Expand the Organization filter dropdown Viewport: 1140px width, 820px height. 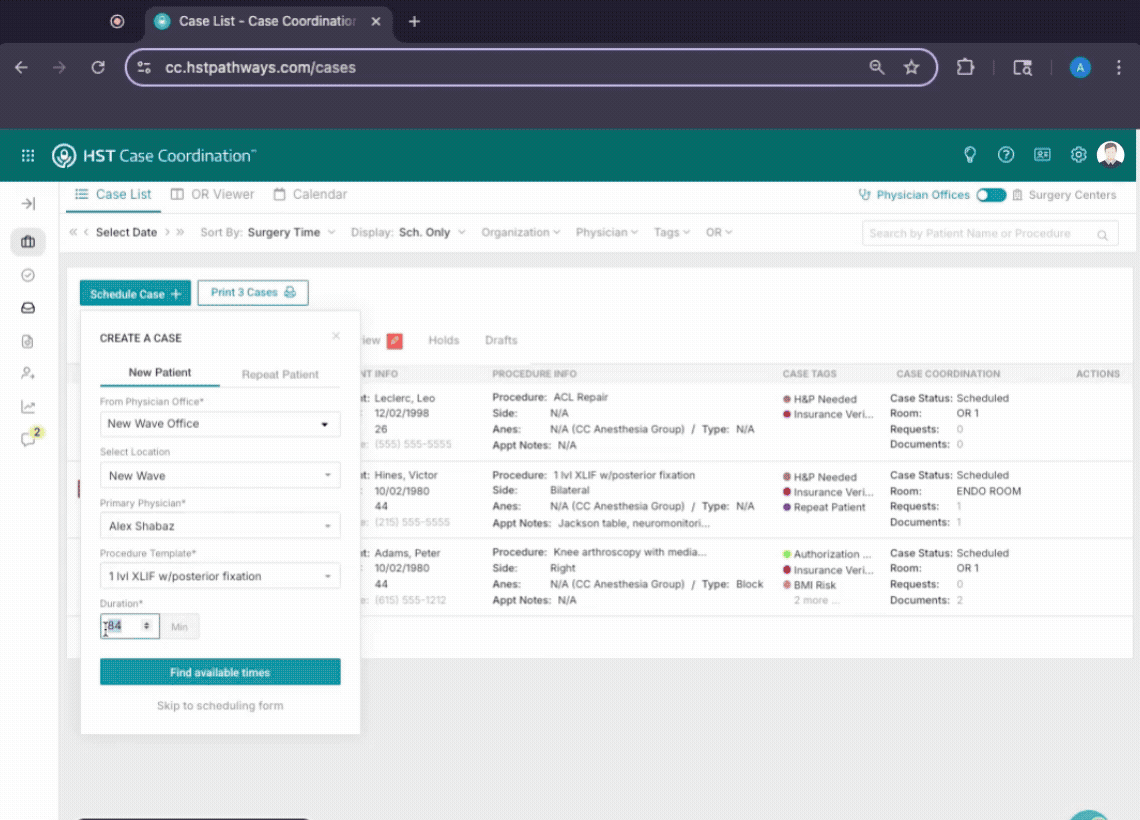coord(520,232)
